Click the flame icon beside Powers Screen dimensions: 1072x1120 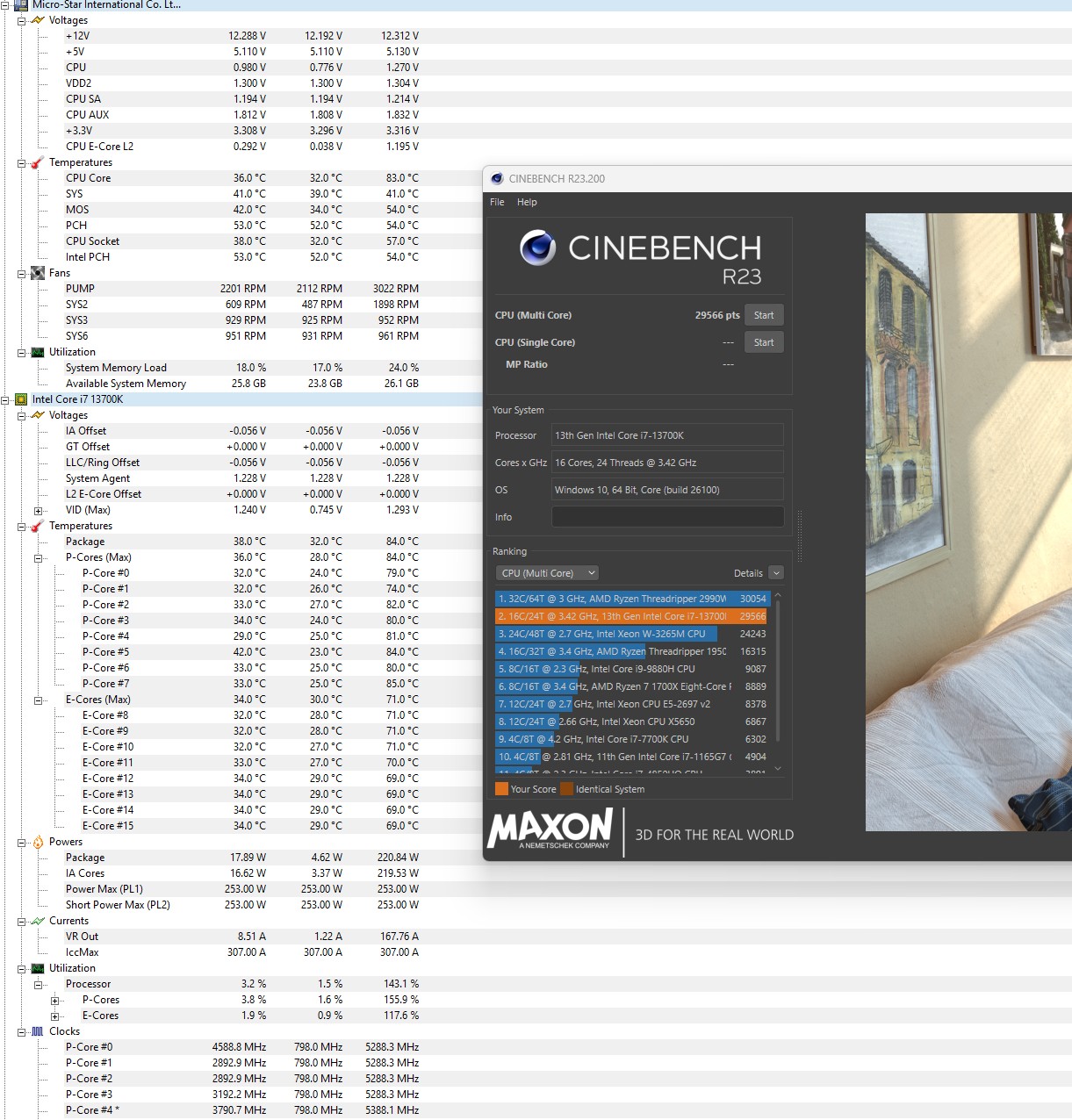coord(38,842)
